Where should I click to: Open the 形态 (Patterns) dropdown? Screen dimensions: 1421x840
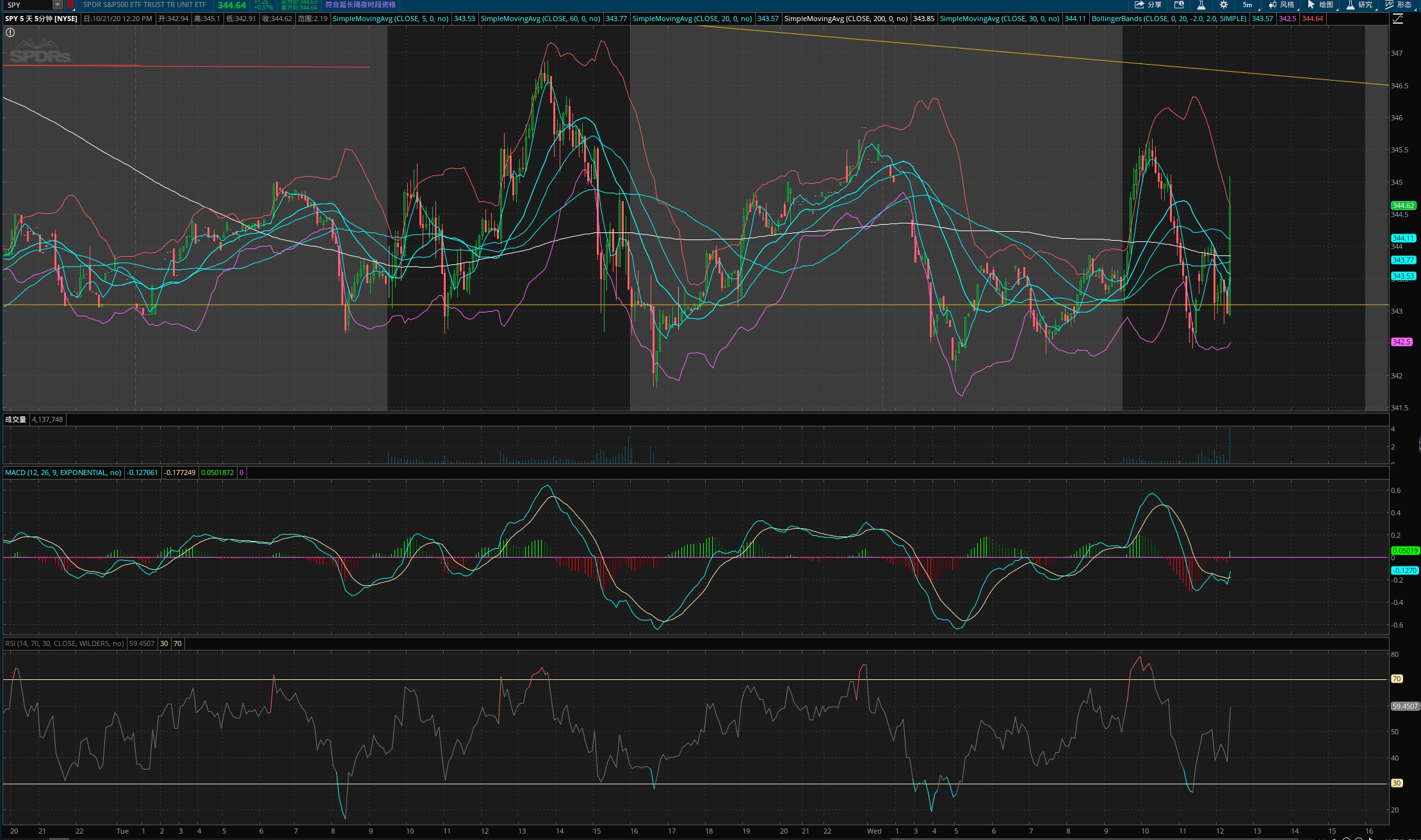point(1399,4)
